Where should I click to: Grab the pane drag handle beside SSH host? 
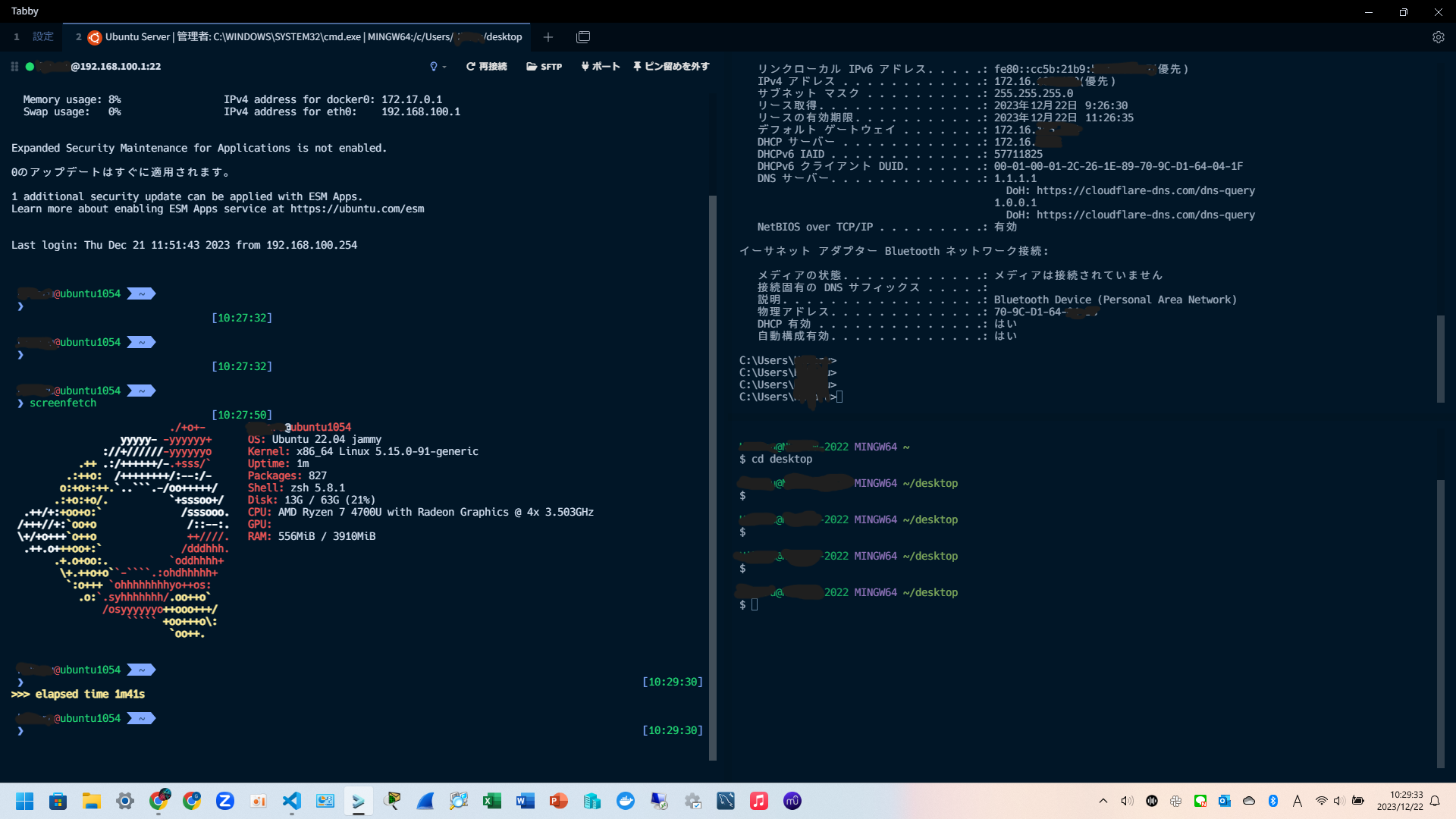tap(14, 67)
